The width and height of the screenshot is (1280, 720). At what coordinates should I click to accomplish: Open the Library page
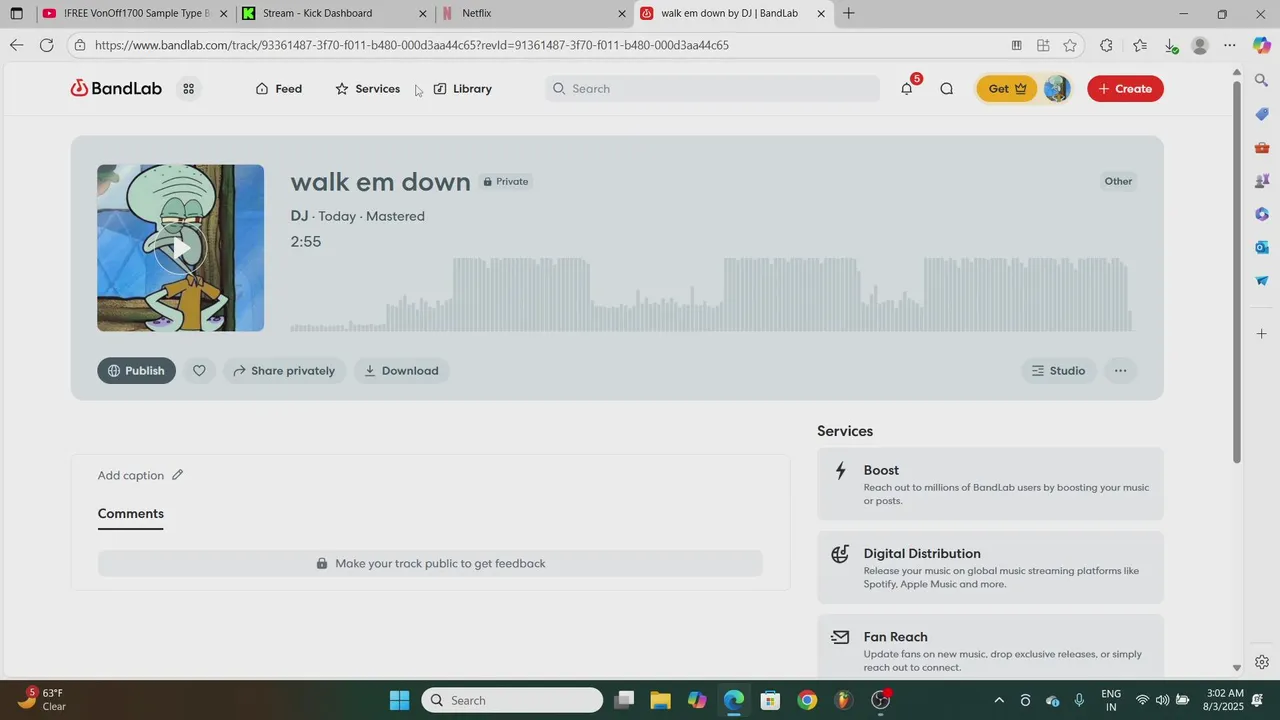[462, 88]
